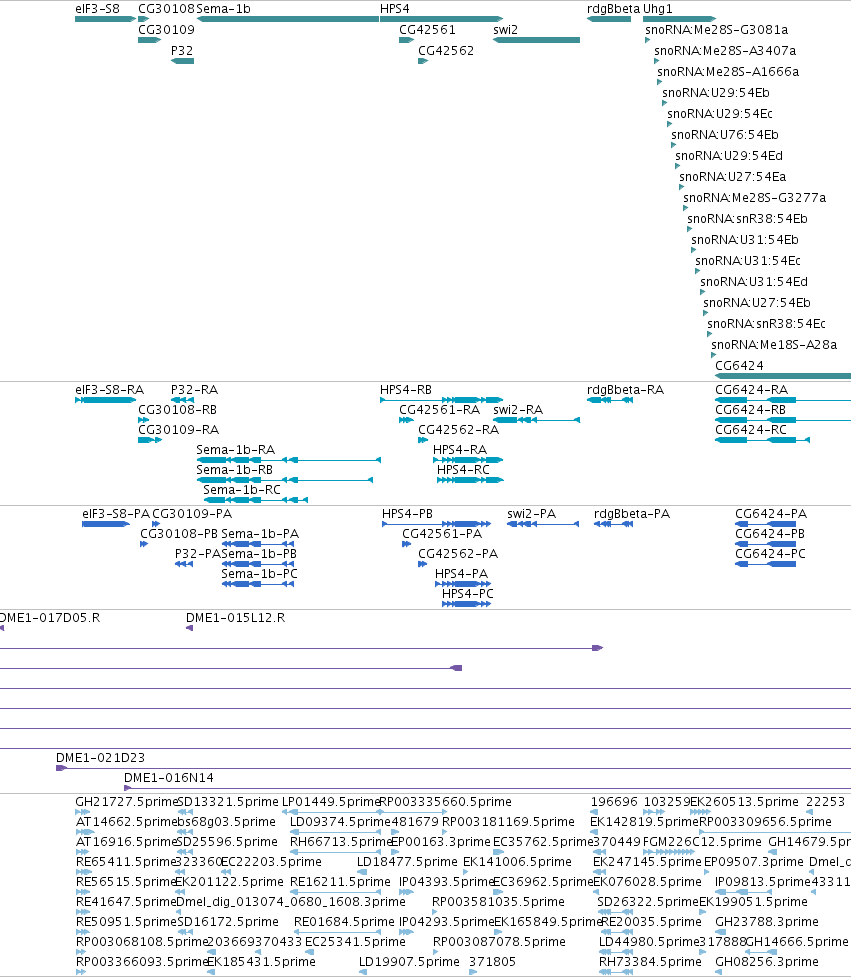851x977 pixels.
Task: Click snoRNA:snR38:54Eb label
Action: coord(748,219)
